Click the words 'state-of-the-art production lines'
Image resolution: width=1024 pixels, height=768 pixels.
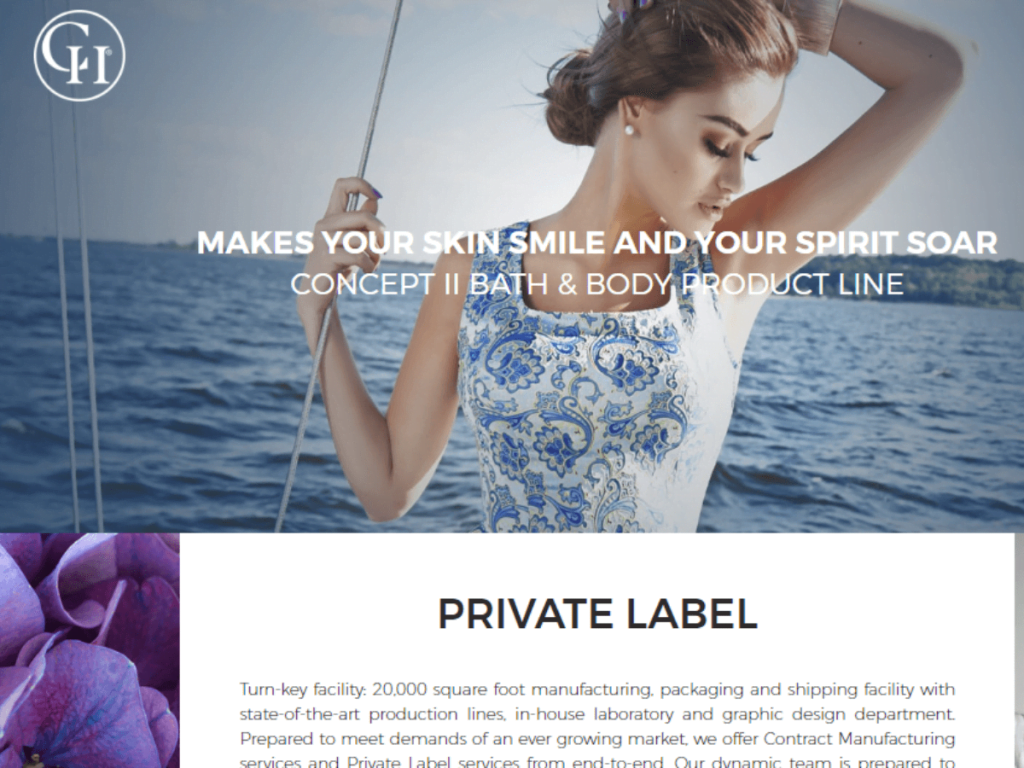coord(372,714)
